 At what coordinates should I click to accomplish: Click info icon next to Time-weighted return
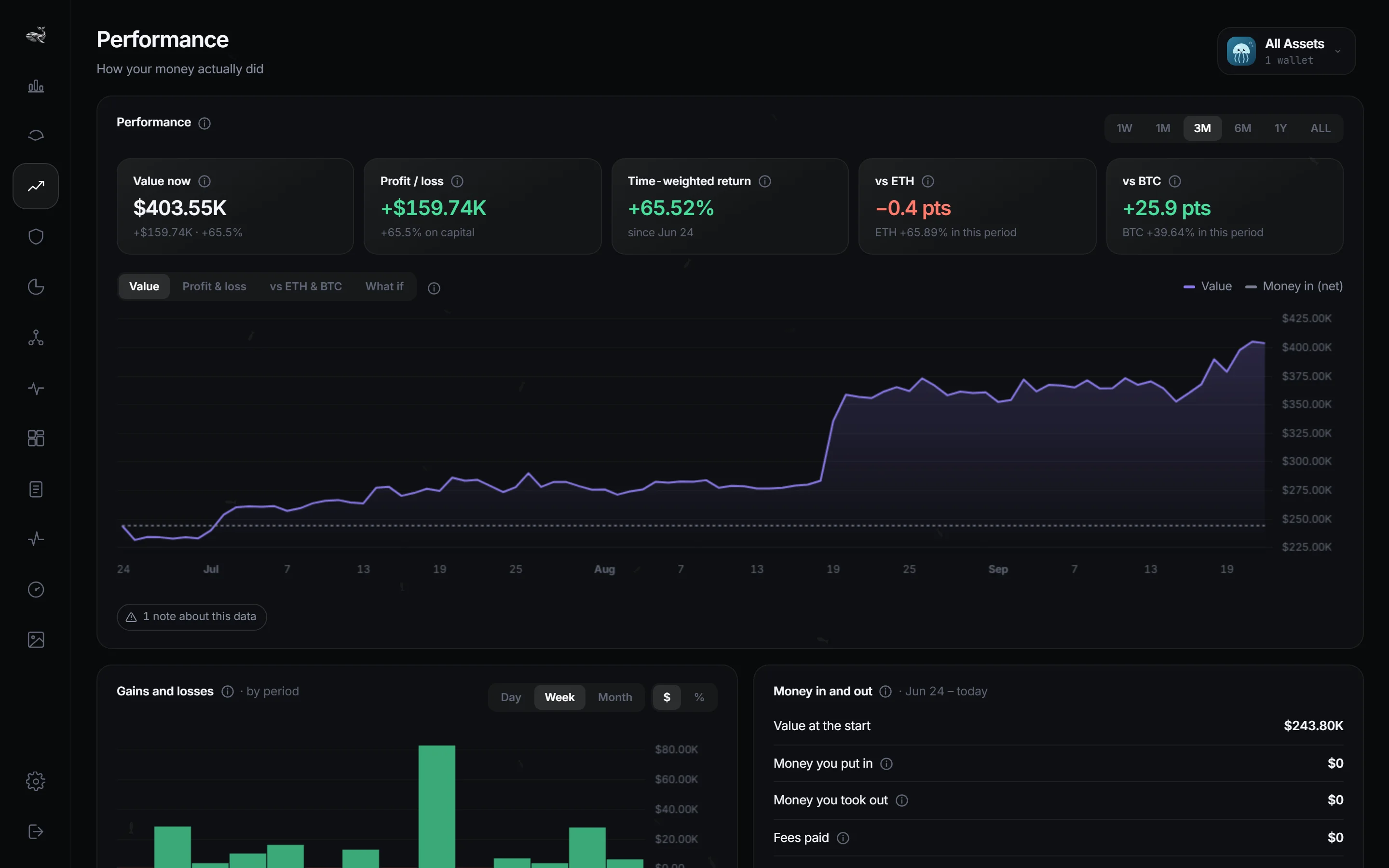point(764,181)
